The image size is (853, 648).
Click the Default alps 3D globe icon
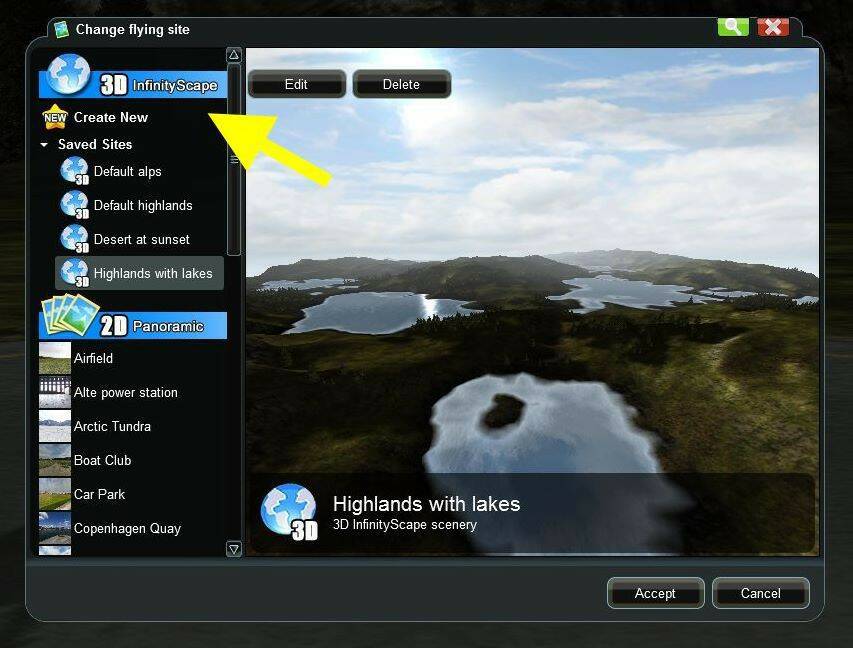(75, 172)
